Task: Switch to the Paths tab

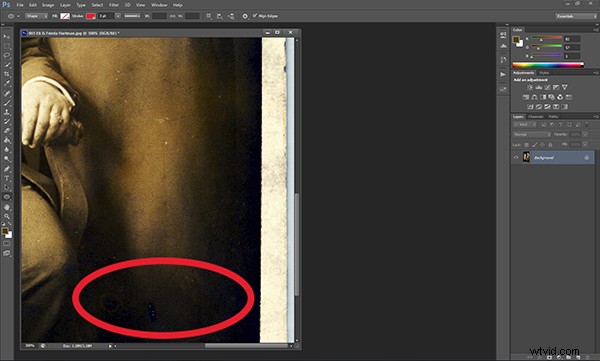Action: 553,116
